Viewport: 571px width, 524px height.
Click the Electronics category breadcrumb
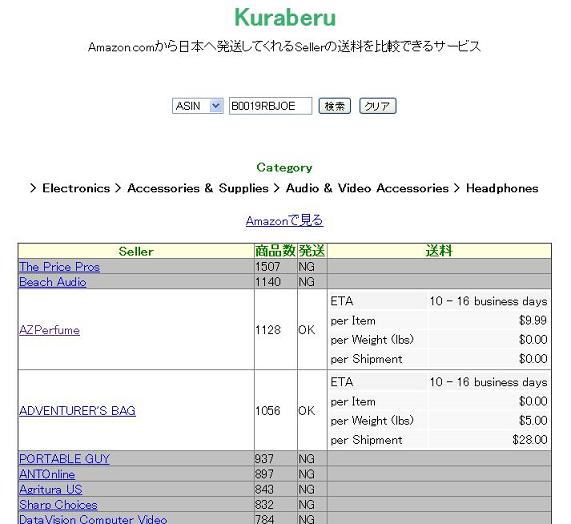[x=76, y=188]
